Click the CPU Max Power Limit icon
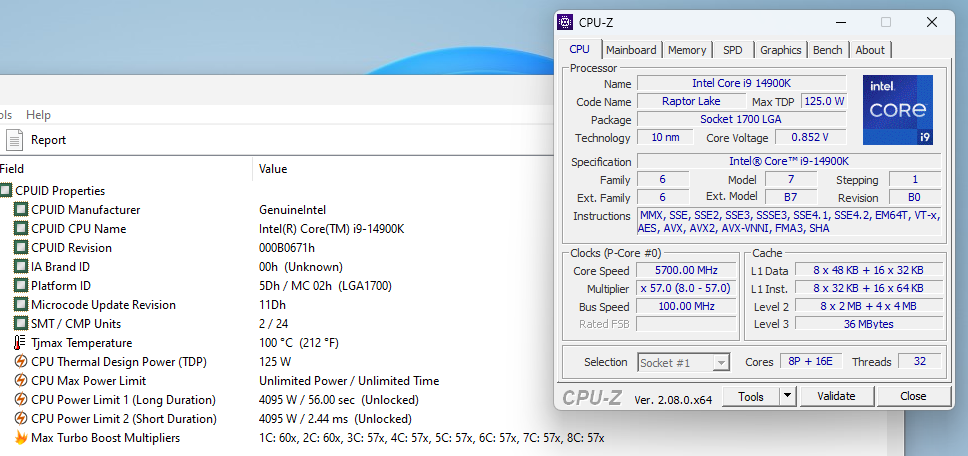968x456 pixels. click(x=21, y=381)
